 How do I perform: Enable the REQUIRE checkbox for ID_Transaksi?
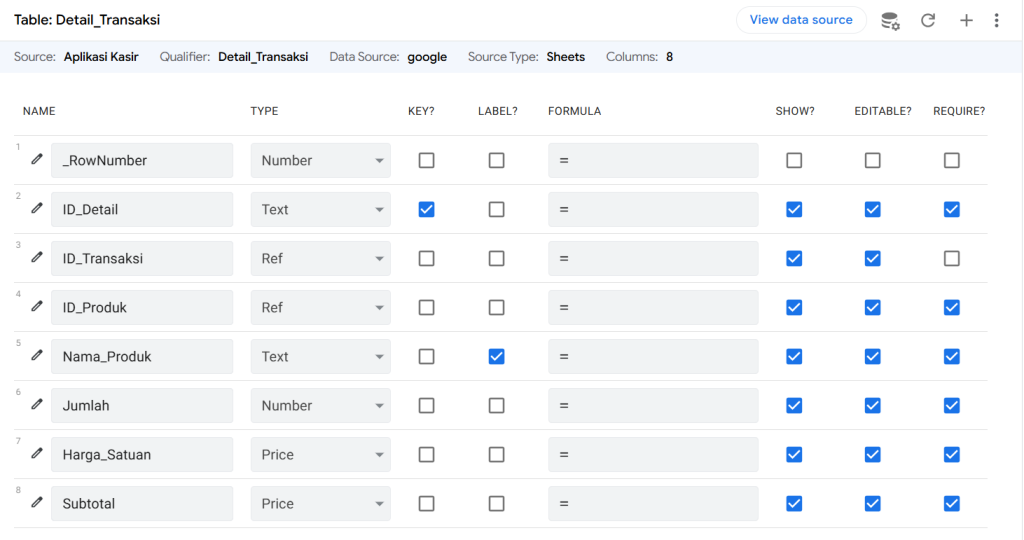click(952, 259)
